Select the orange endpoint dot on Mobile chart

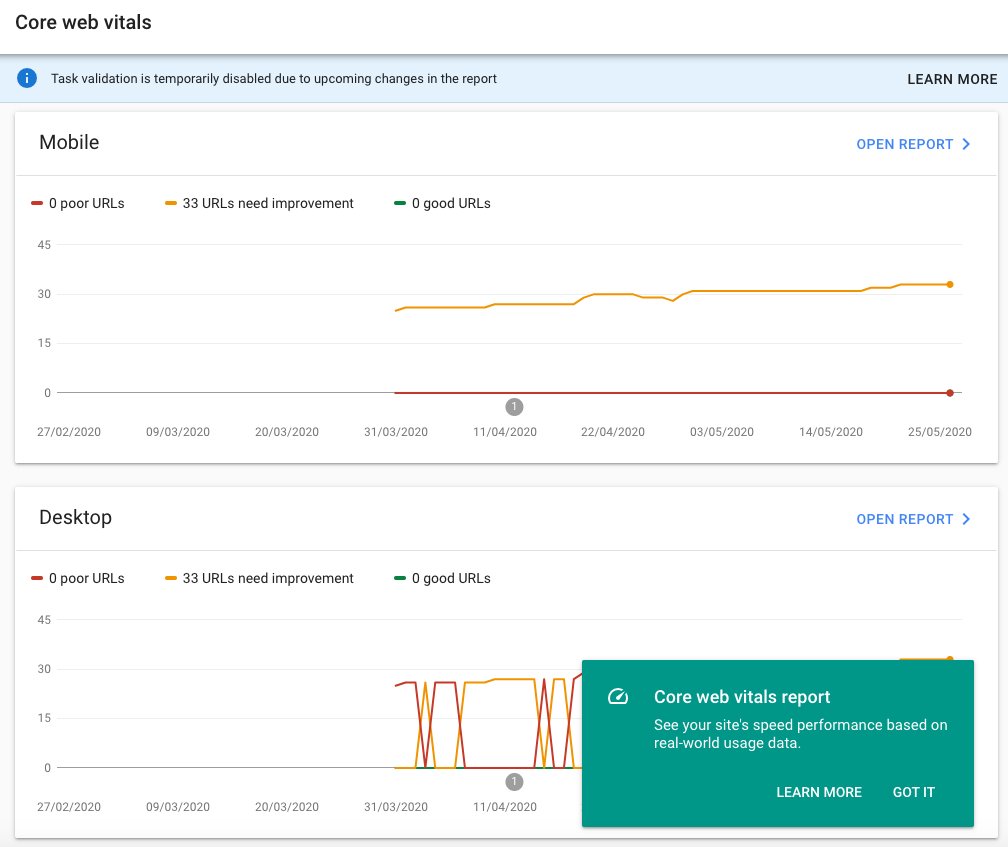pyautogui.click(x=949, y=285)
